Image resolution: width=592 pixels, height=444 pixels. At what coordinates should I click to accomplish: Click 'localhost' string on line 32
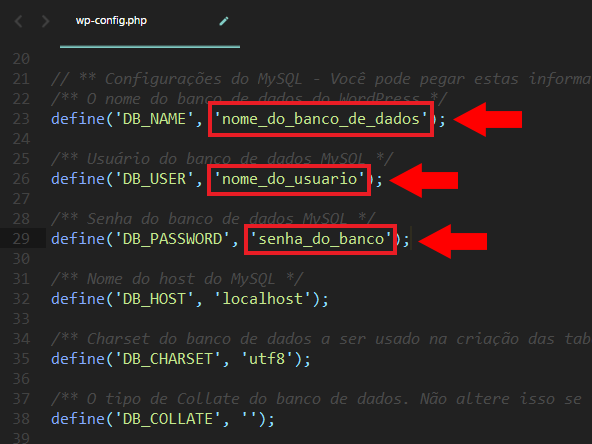262,299
